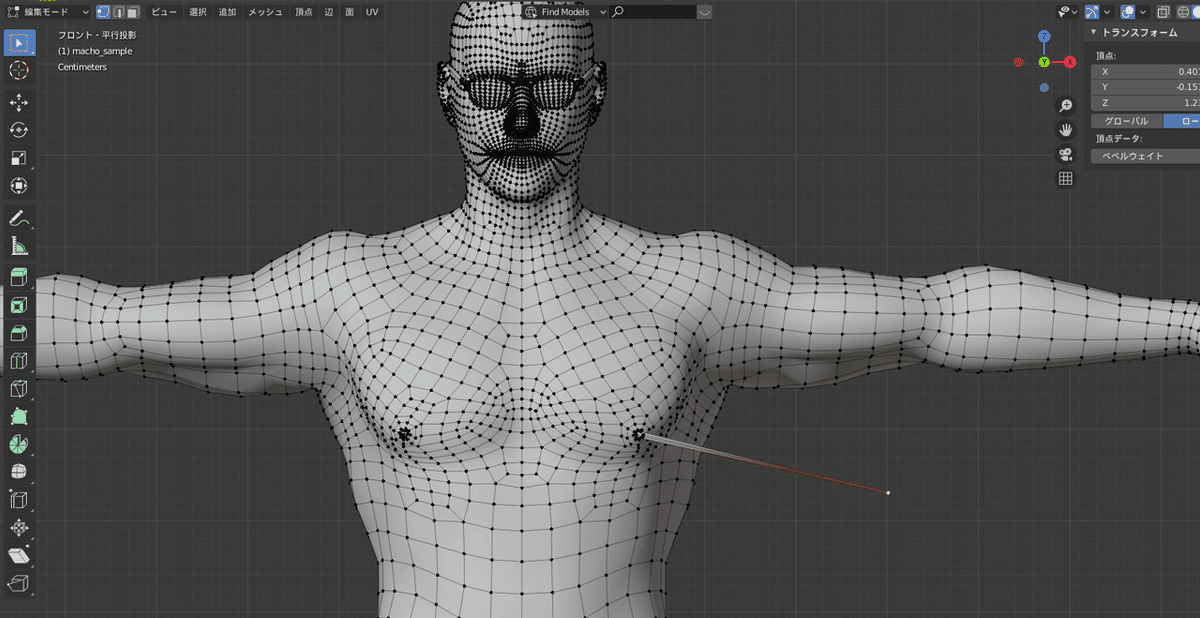Enable edge select mode
Screen dimensions: 1200x618
coord(118,12)
